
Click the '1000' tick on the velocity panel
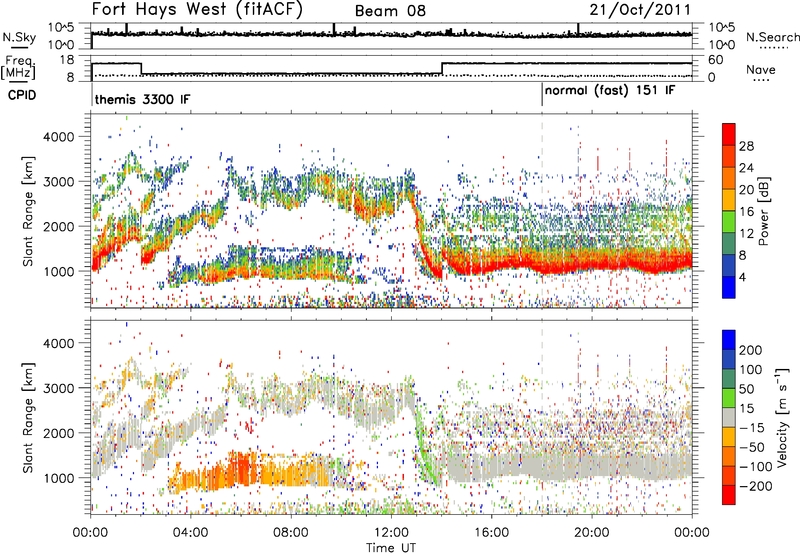point(58,478)
